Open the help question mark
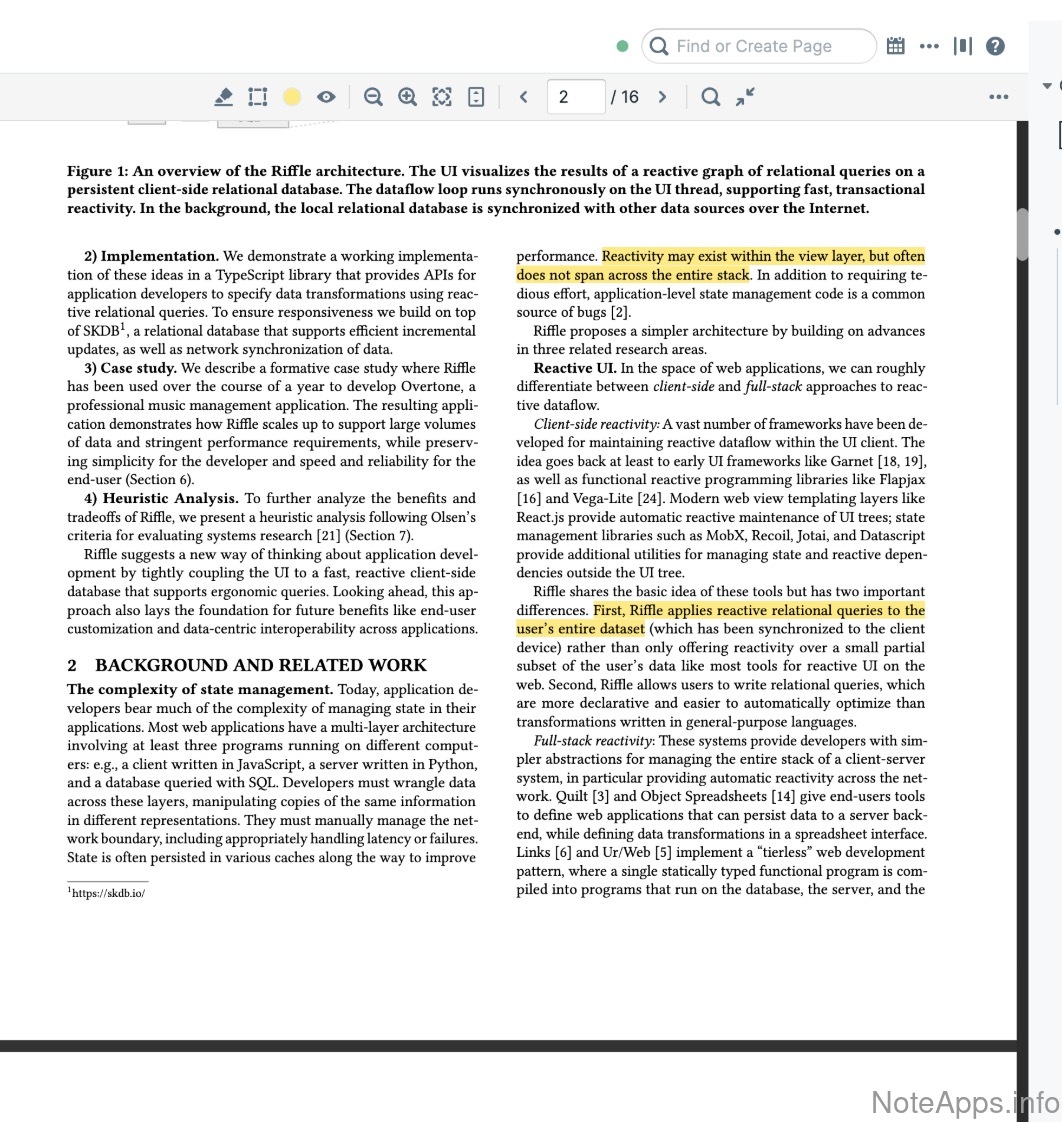 [x=995, y=46]
